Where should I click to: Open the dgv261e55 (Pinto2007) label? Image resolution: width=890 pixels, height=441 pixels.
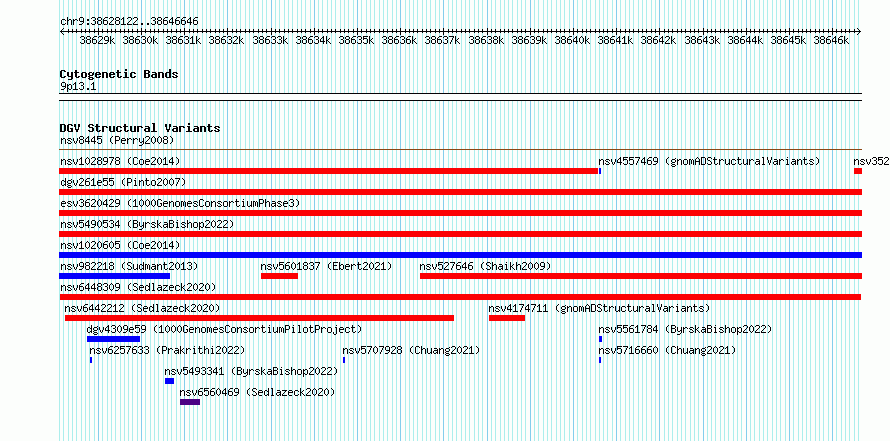pyautogui.click(x=123, y=182)
